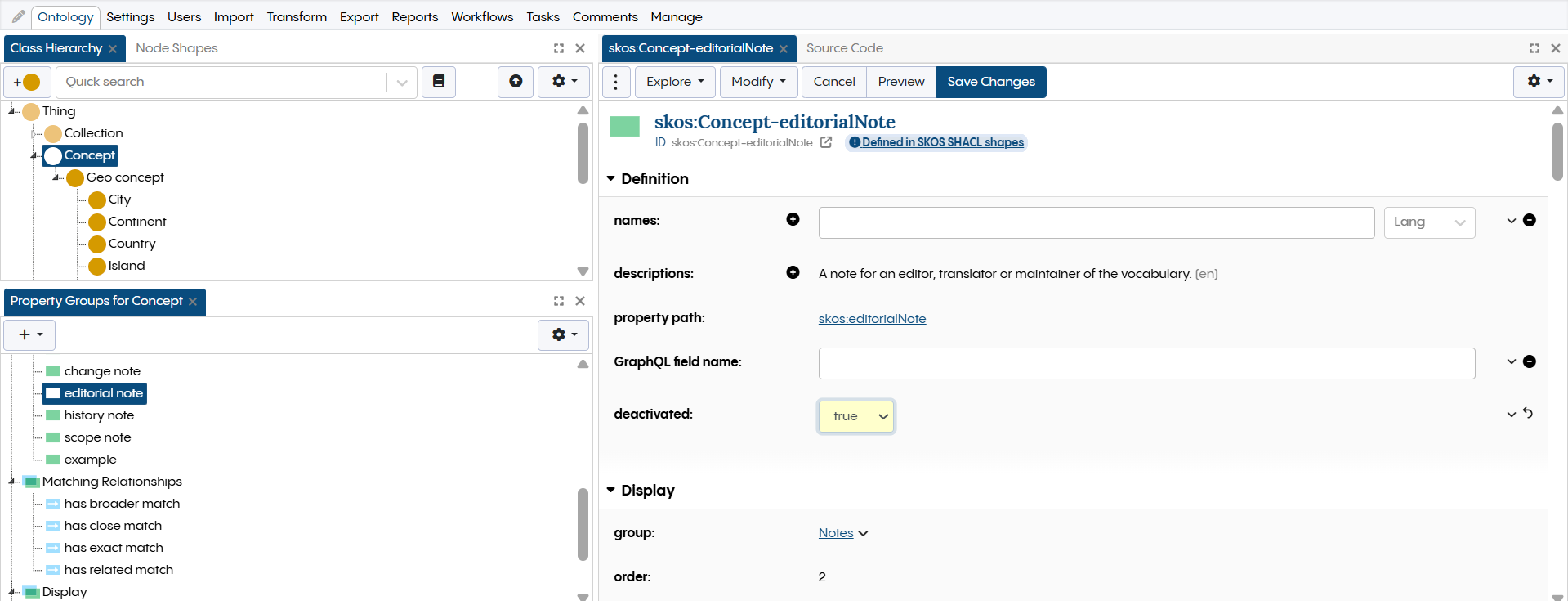The width and height of the screenshot is (1568, 601).
Task: Collapse the Display section
Action: pos(610,491)
